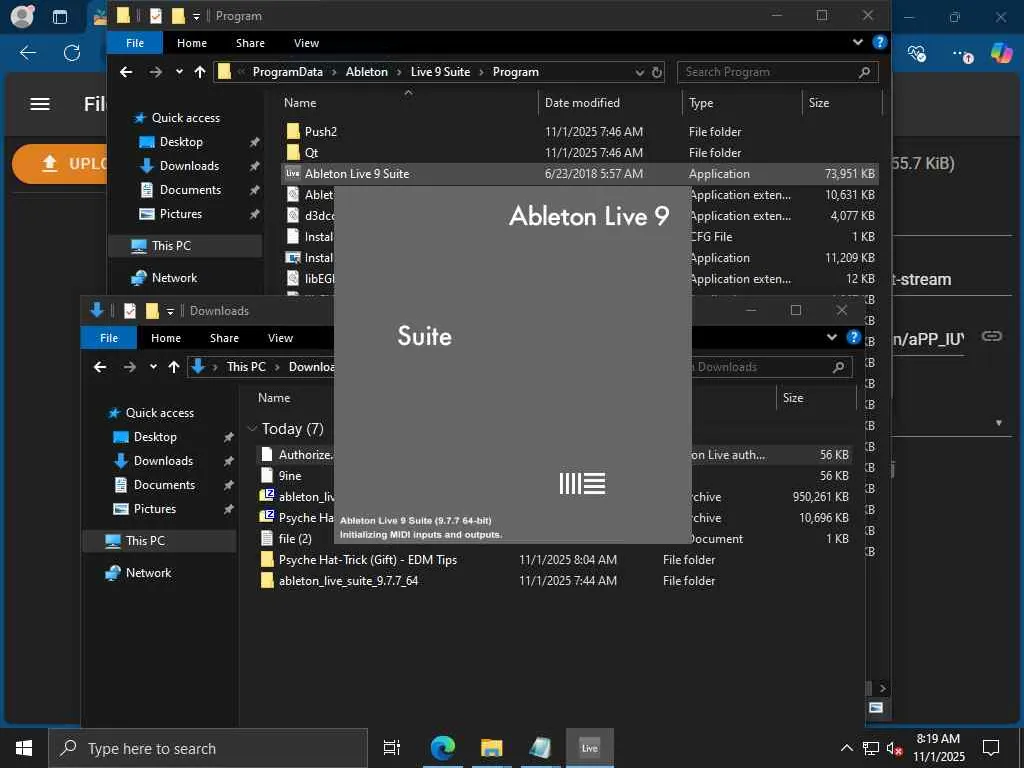Screen dimensions: 1024x768
Task: Open Share tab in Program window
Action: pos(250,42)
